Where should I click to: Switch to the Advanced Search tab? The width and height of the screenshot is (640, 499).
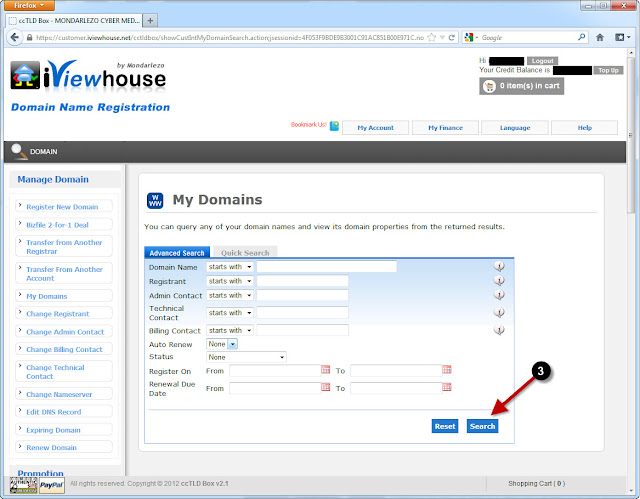tap(177, 253)
